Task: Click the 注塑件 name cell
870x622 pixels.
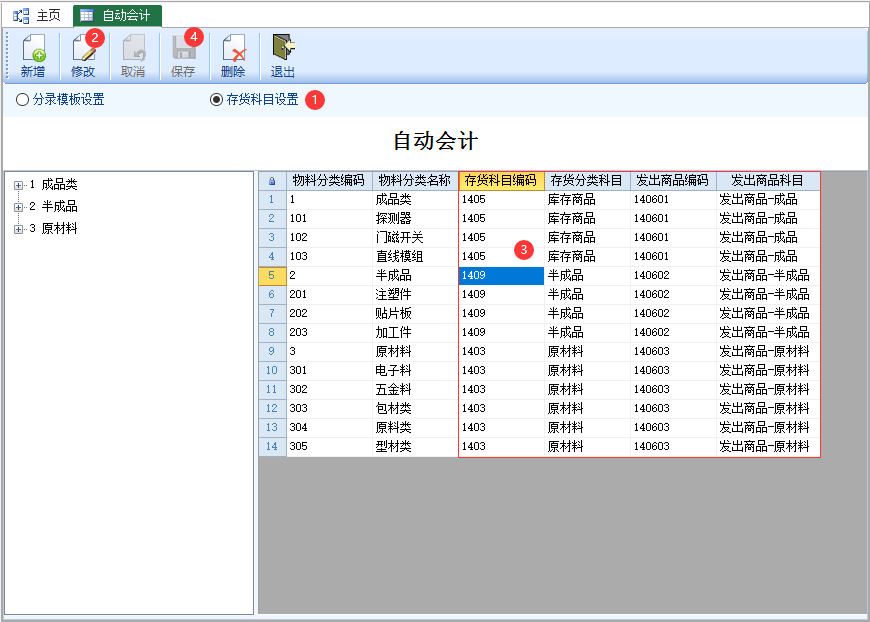Action: click(x=415, y=295)
